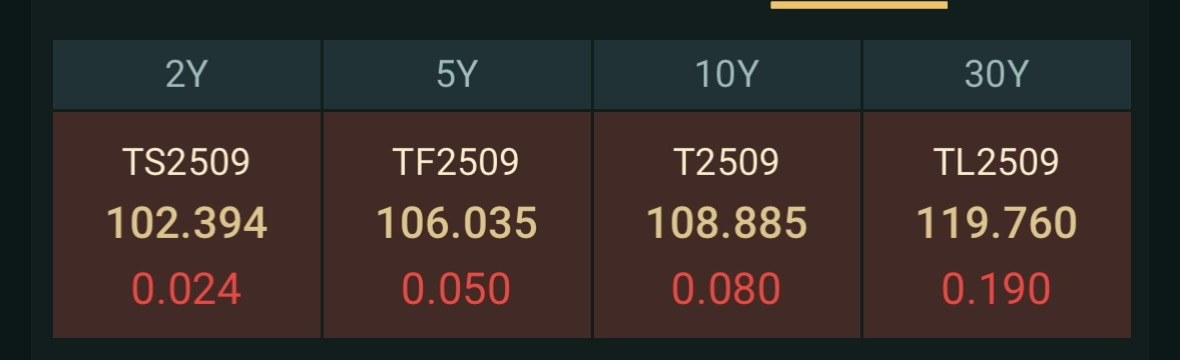Open the T2509 contract card

click(x=727, y=225)
